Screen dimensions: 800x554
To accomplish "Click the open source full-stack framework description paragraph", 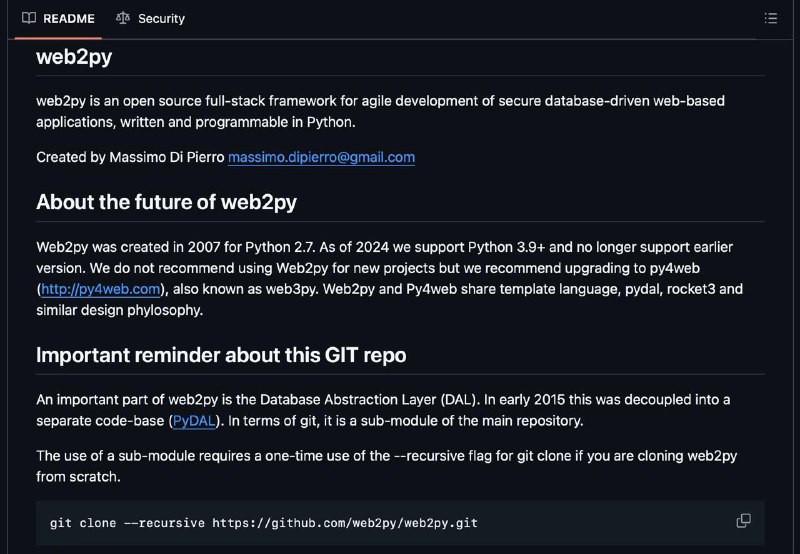I will click(x=380, y=111).
